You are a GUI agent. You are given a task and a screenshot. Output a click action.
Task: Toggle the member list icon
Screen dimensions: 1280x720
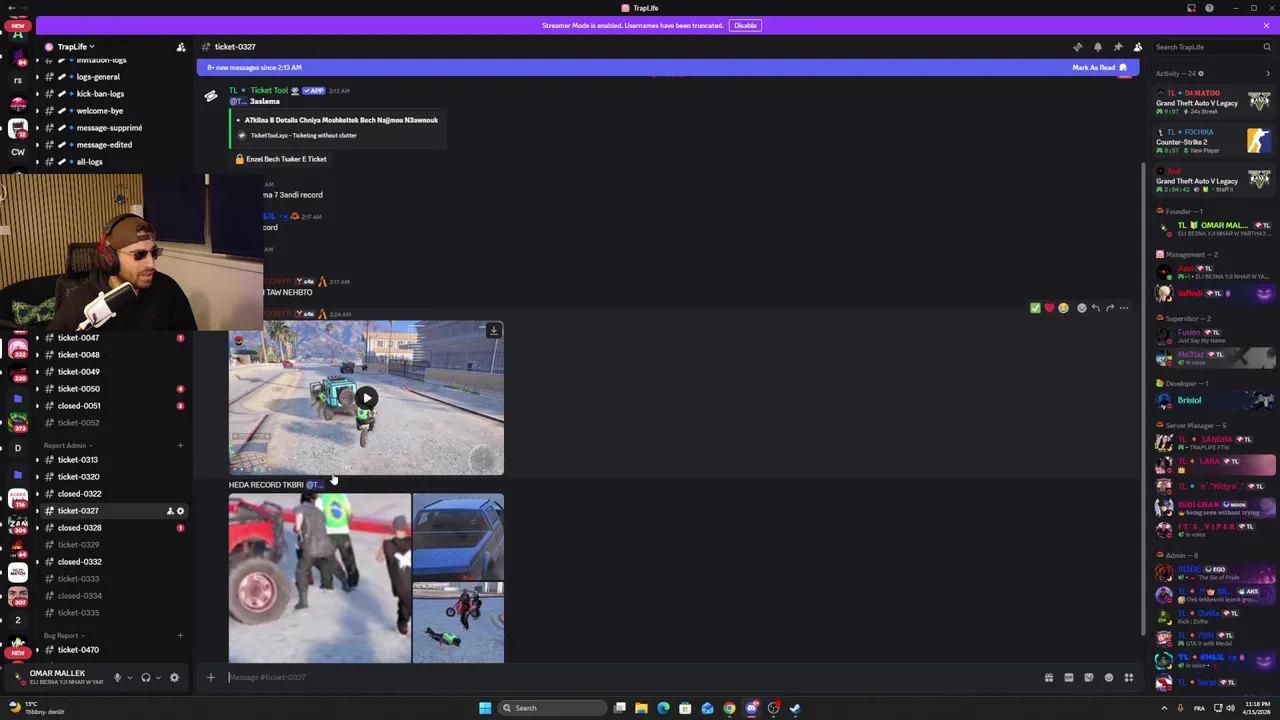tap(1138, 47)
